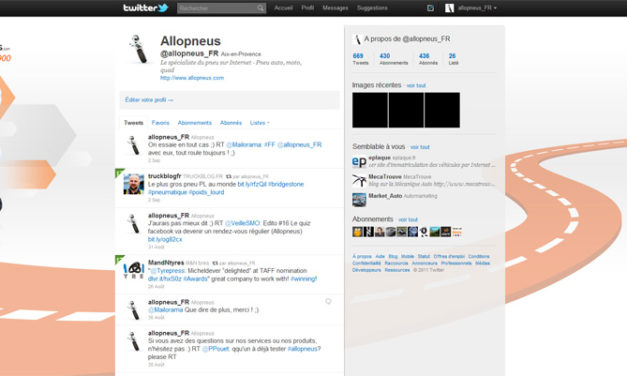Open the #winning hashtag link
Viewport: 627px width, 376px height.
pyautogui.click(x=304, y=279)
